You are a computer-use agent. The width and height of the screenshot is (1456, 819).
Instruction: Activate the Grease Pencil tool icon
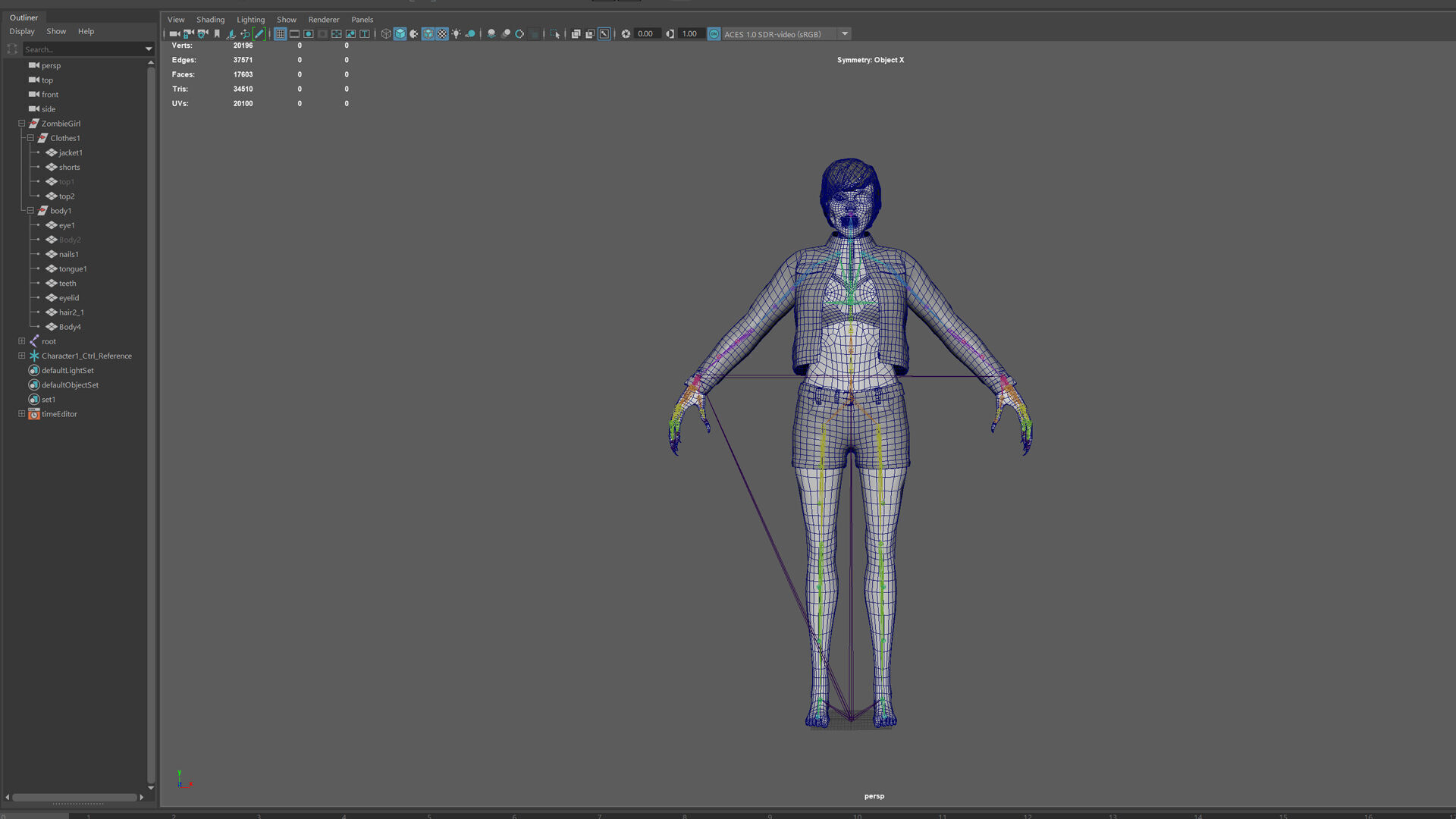click(x=259, y=34)
